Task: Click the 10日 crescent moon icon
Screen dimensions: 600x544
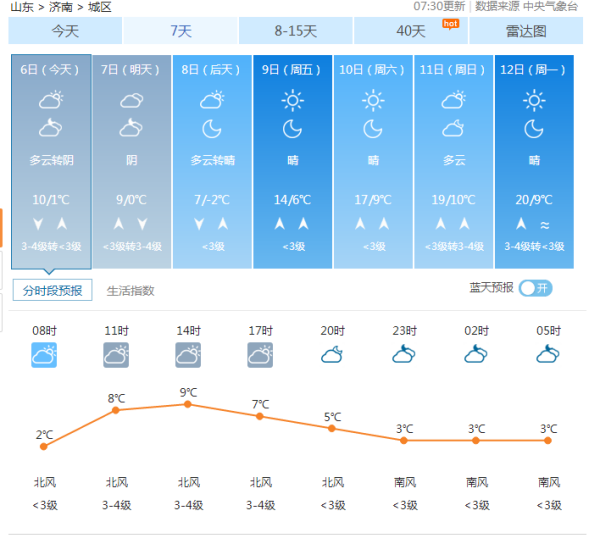Action: 373,129
